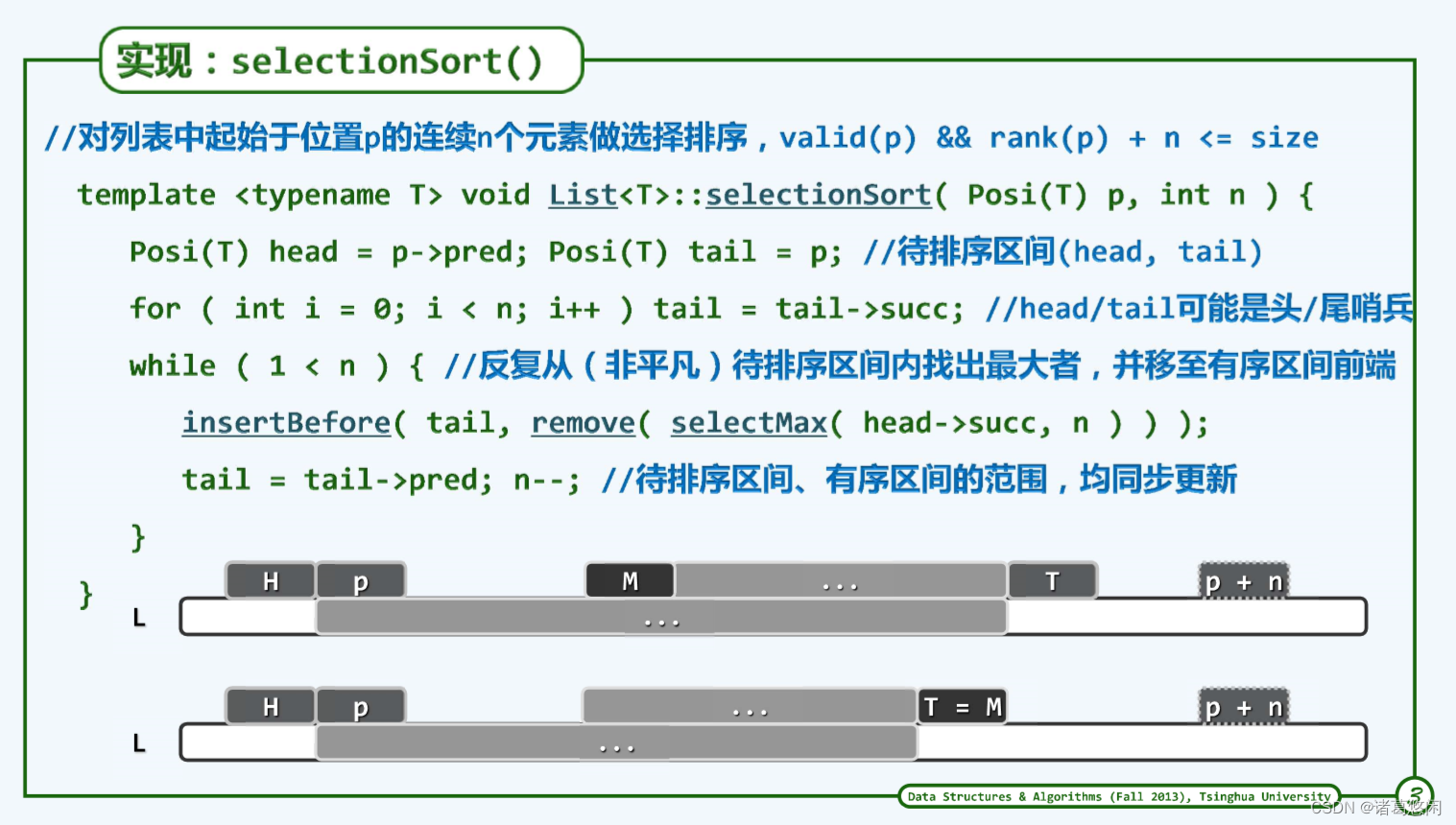Click the text 'Posi(T) head = p->pred;'
Viewport: 1456px width, 825px height.
click(x=328, y=252)
